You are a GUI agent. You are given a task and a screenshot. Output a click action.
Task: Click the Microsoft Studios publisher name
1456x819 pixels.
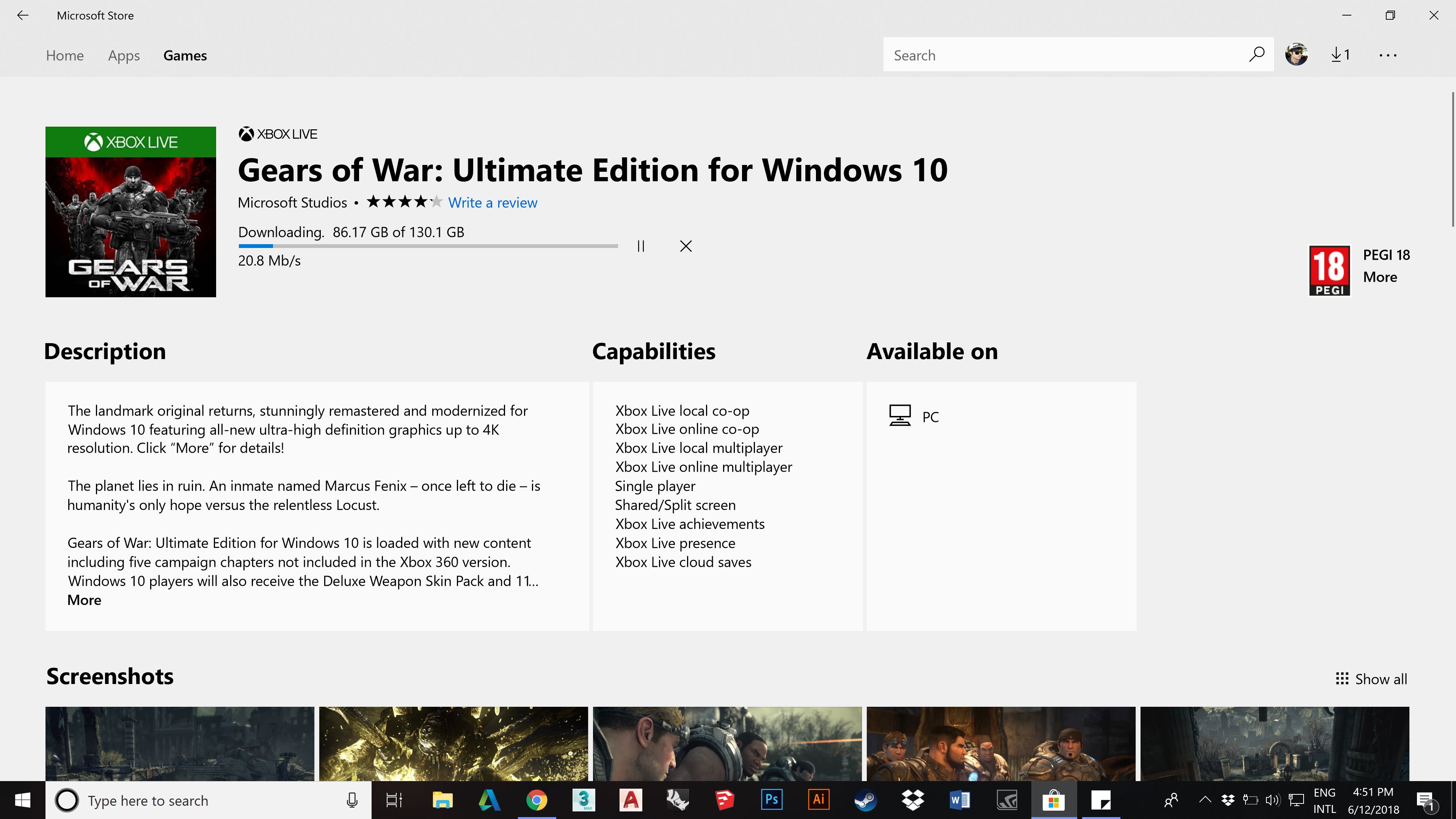(x=292, y=202)
